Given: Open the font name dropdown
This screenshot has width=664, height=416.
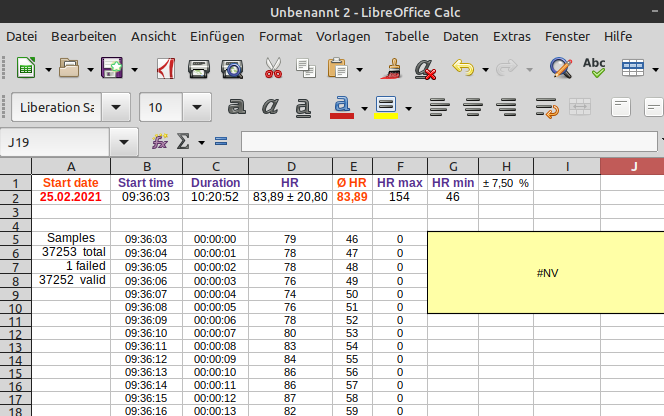Looking at the screenshot, I should (116, 107).
